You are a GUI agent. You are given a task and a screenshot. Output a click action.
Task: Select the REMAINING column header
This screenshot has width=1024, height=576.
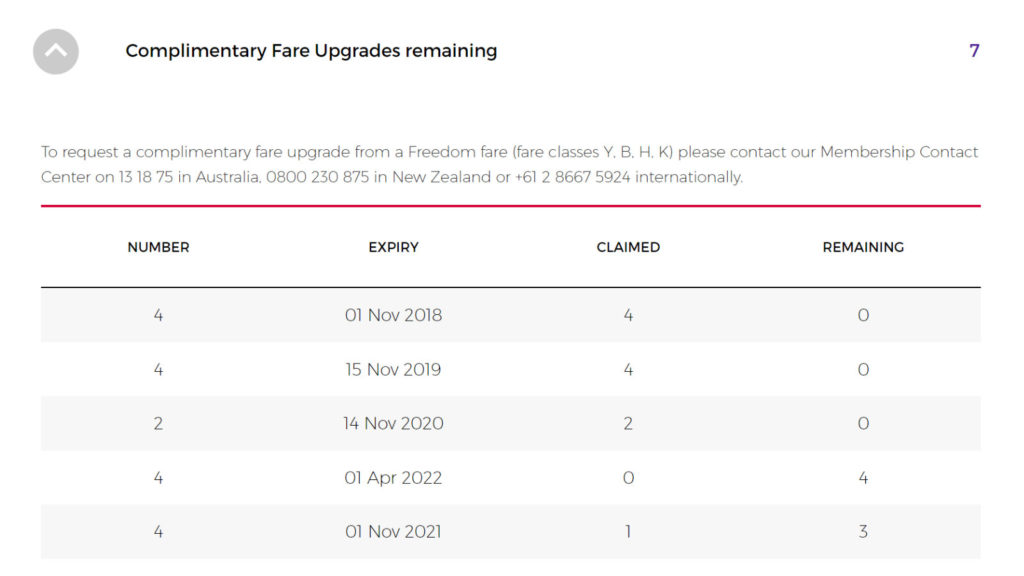click(x=863, y=248)
